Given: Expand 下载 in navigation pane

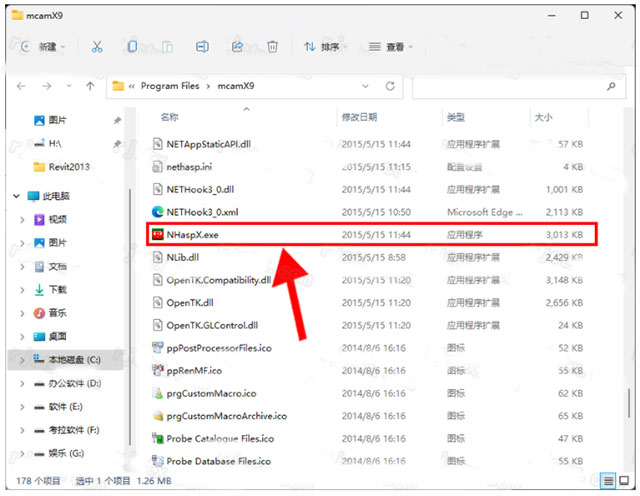Looking at the screenshot, I should (22, 290).
